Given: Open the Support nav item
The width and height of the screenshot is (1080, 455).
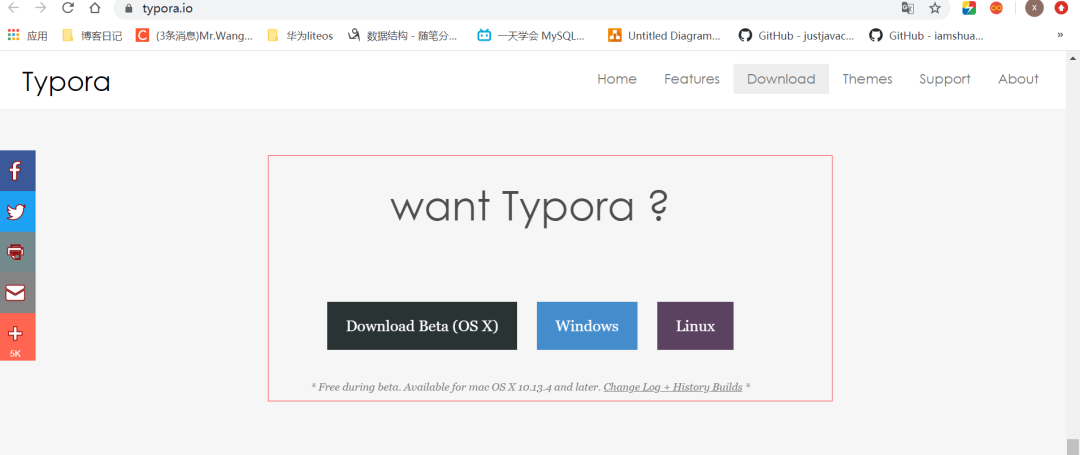Looking at the screenshot, I should coord(944,79).
